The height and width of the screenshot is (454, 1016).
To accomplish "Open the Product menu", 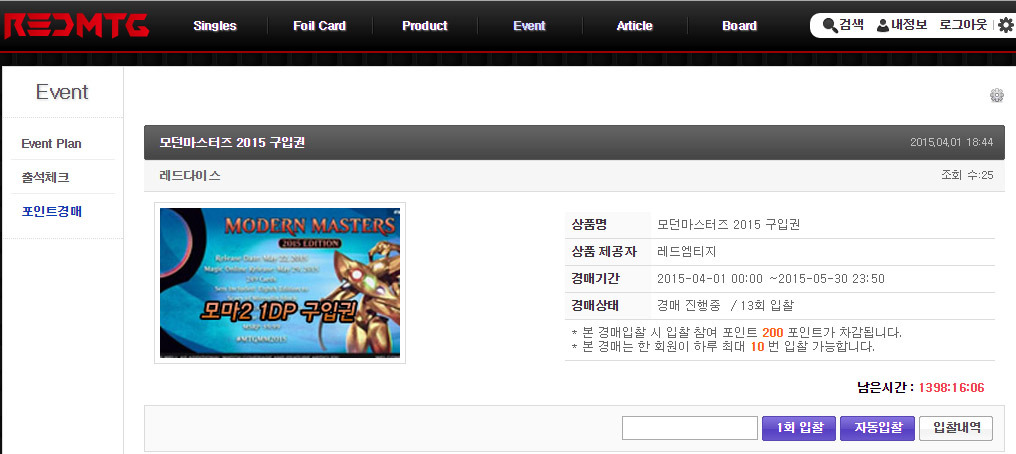I will coord(424,26).
